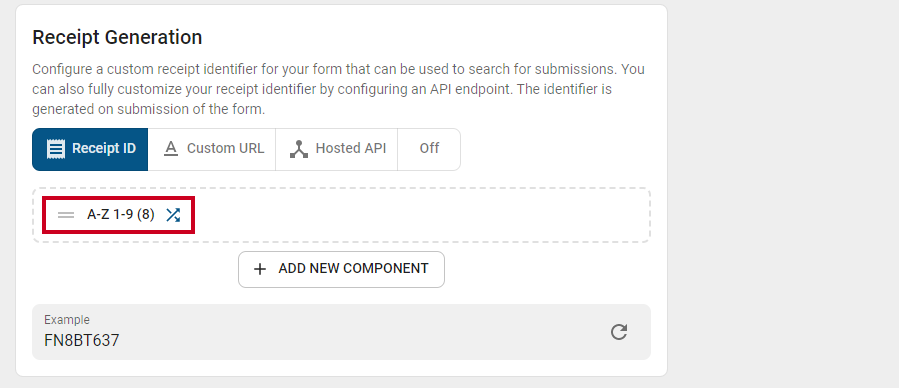Click the Receipt Generation heading
The image size is (899, 388).
117,37
